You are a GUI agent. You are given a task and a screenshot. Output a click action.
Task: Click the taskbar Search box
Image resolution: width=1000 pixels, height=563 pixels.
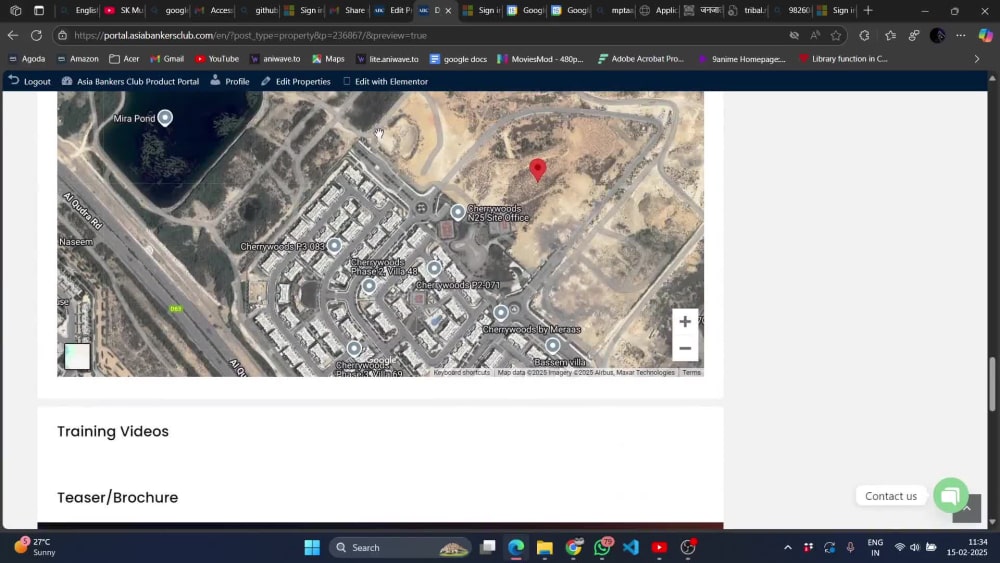[x=400, y=547]
